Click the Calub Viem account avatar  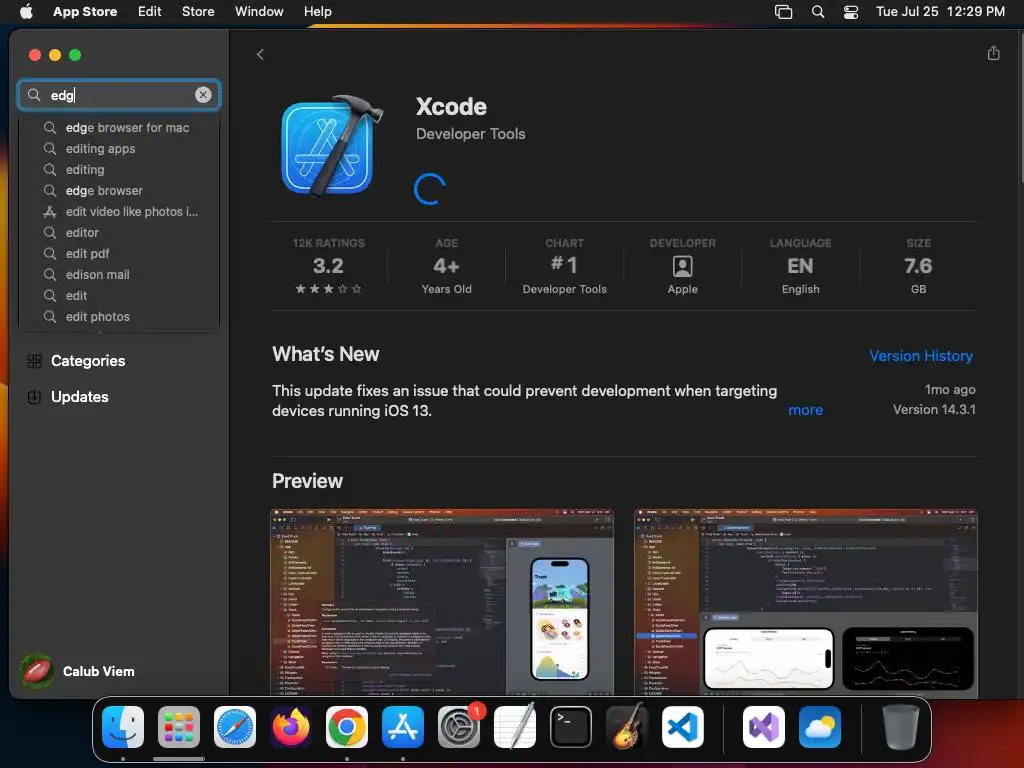point(37,671)
